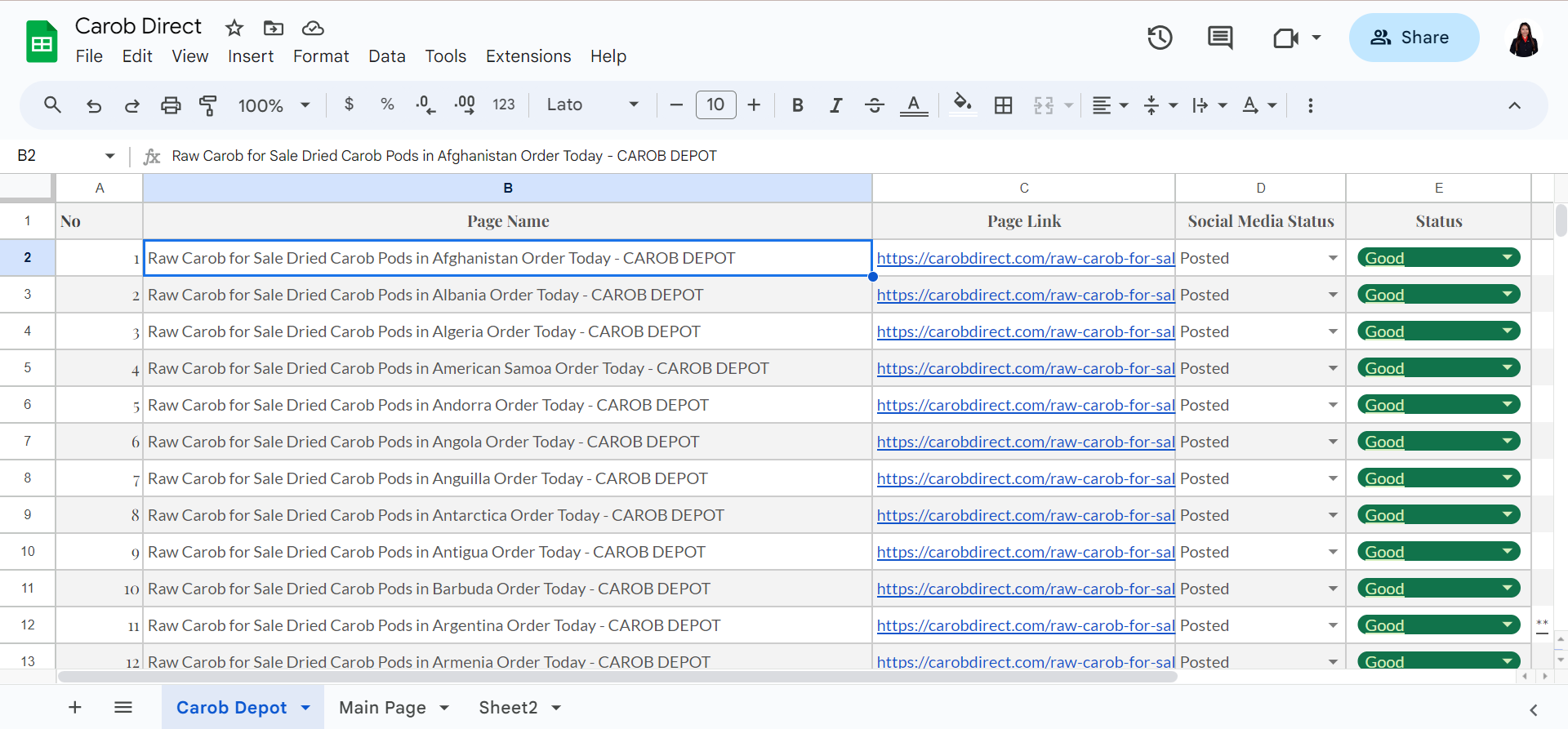The width and height of the screenshot is (1568, 729).
Task: Add a new sheet with plus
Action: 75,707
